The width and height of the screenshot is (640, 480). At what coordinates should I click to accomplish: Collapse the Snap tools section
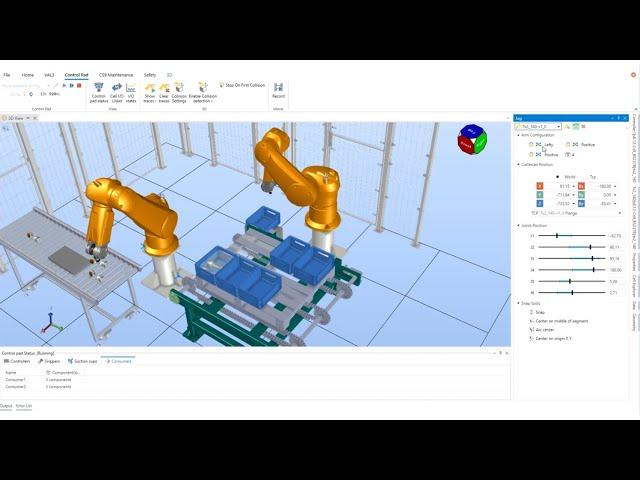tap(519, 303)
